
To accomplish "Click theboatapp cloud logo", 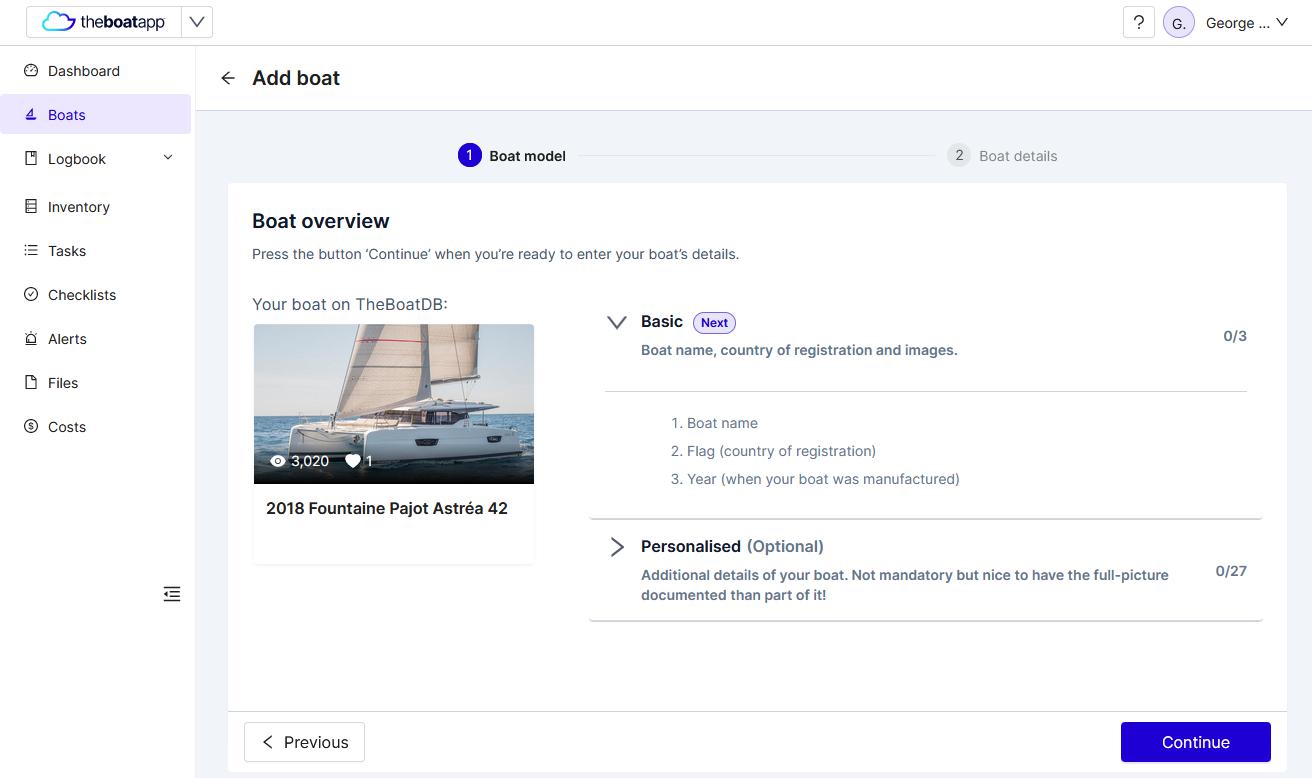I will pyautogui.click(x=103, y=22).
